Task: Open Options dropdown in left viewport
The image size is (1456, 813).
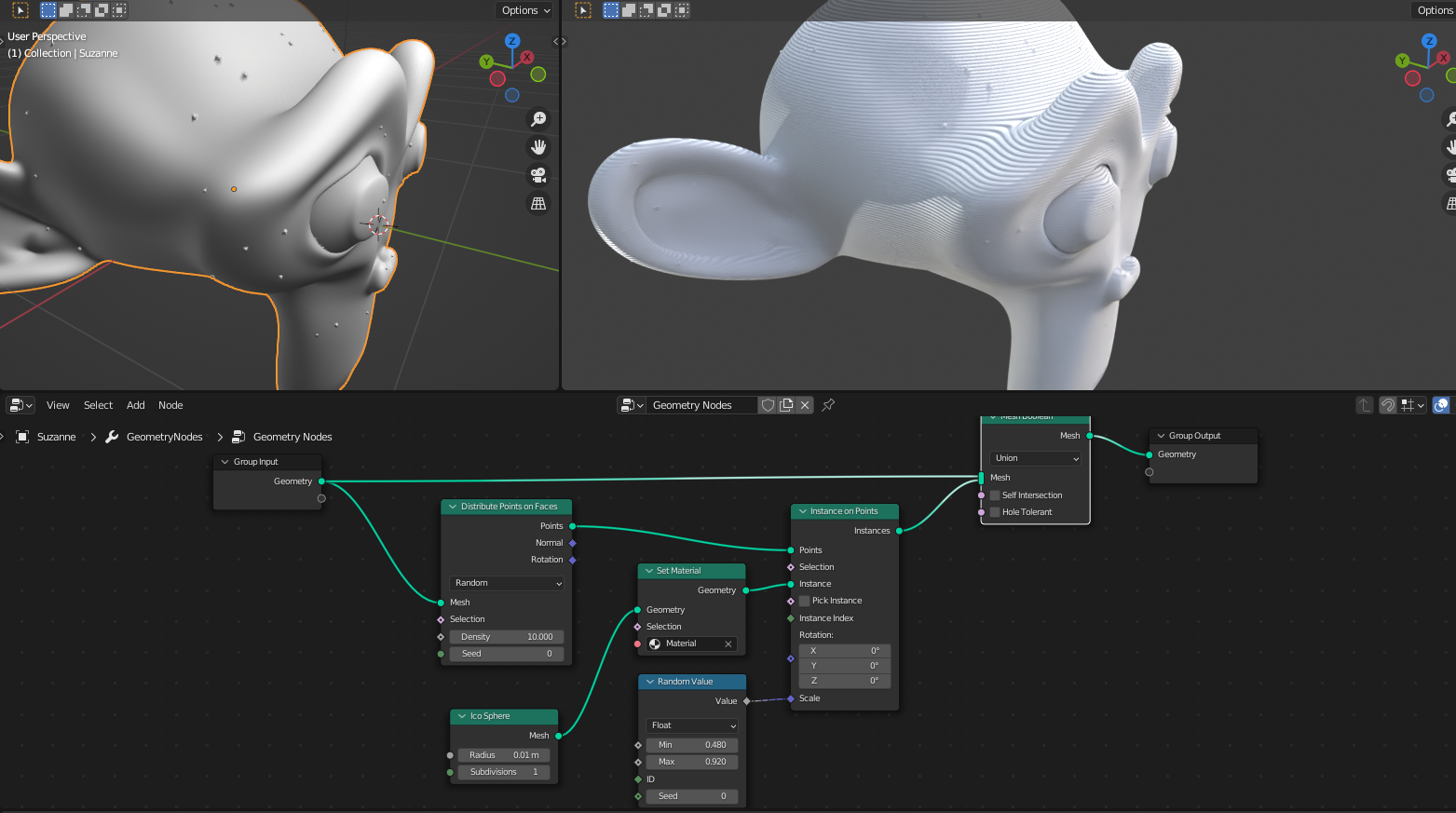Action: (525, 10)
